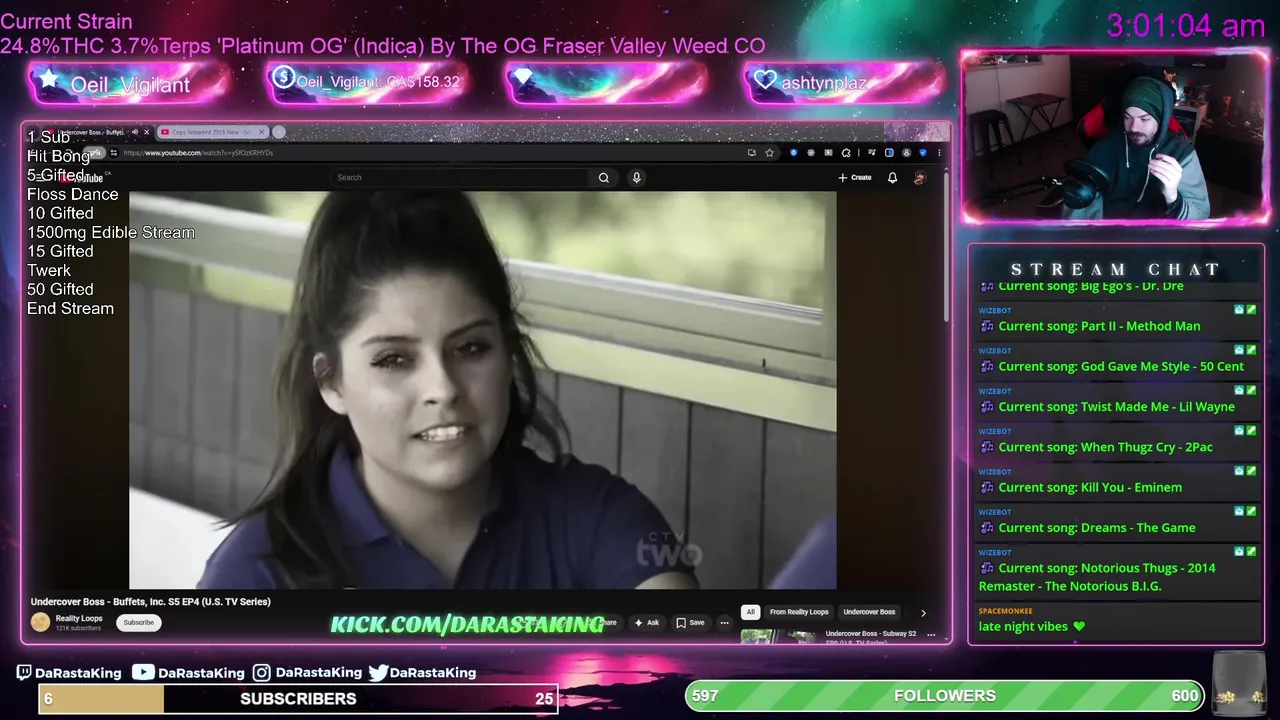This screenshot has height=720, width=1280.
Task: Click the YouTube search field
Action: tap(460, 177)
